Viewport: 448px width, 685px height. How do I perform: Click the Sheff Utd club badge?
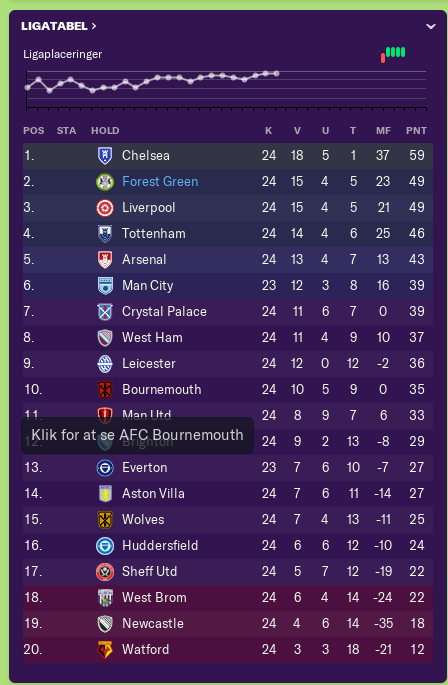pyautogui.click(x=105, y=571)
